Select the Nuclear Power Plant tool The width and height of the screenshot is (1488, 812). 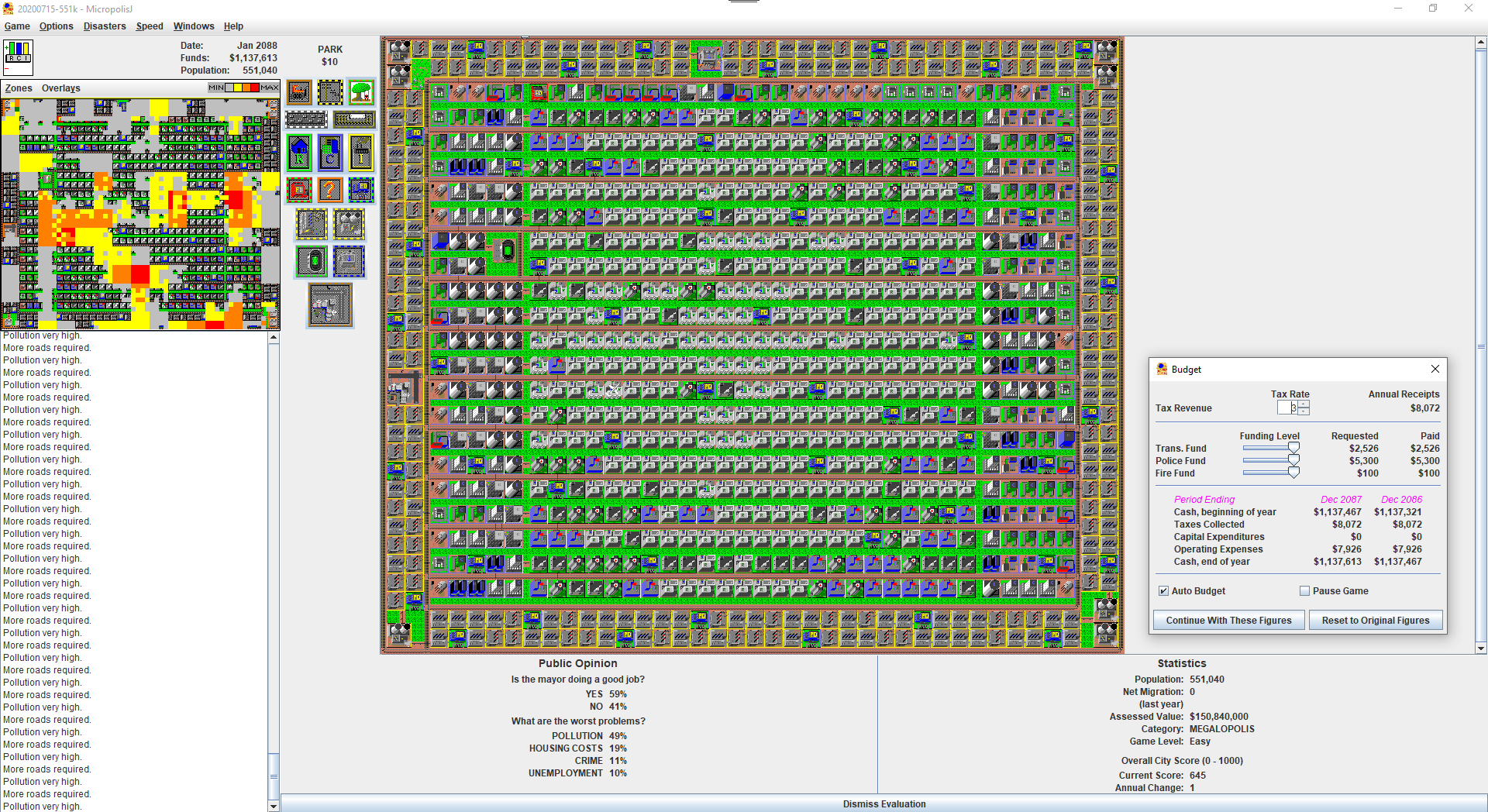point(349,225)
